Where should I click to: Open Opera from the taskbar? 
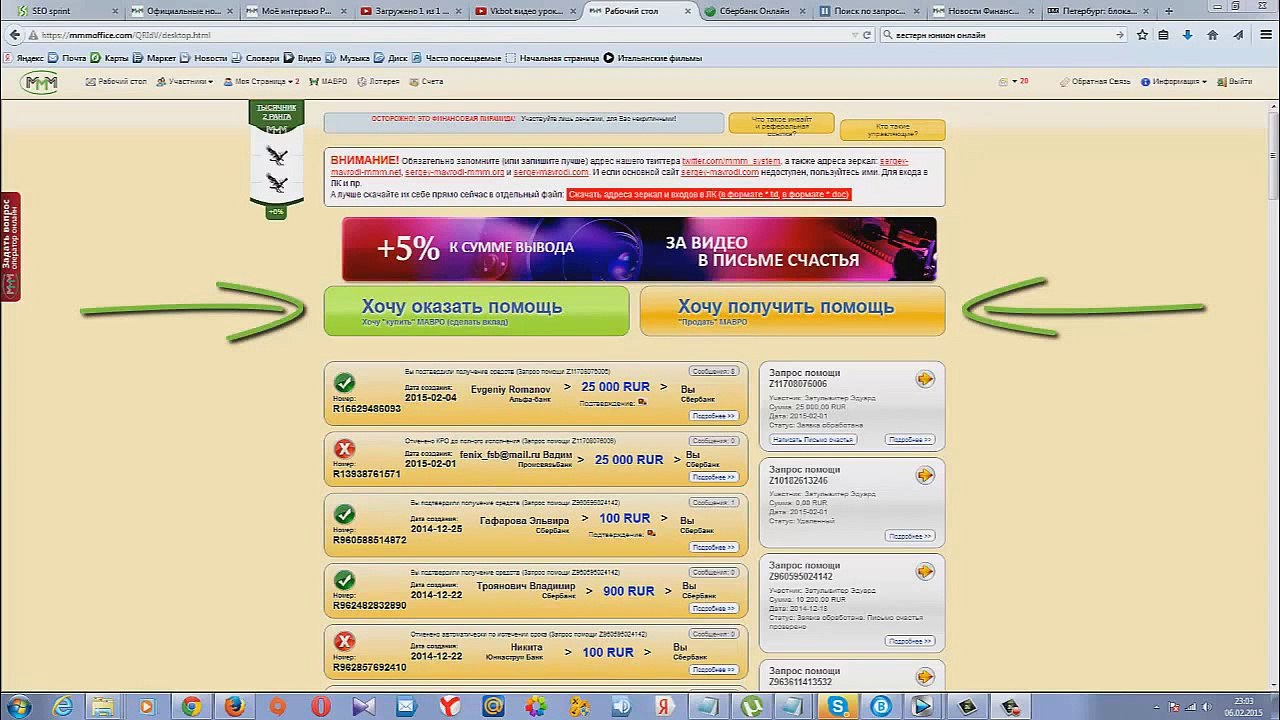click(x=320, y=707)
